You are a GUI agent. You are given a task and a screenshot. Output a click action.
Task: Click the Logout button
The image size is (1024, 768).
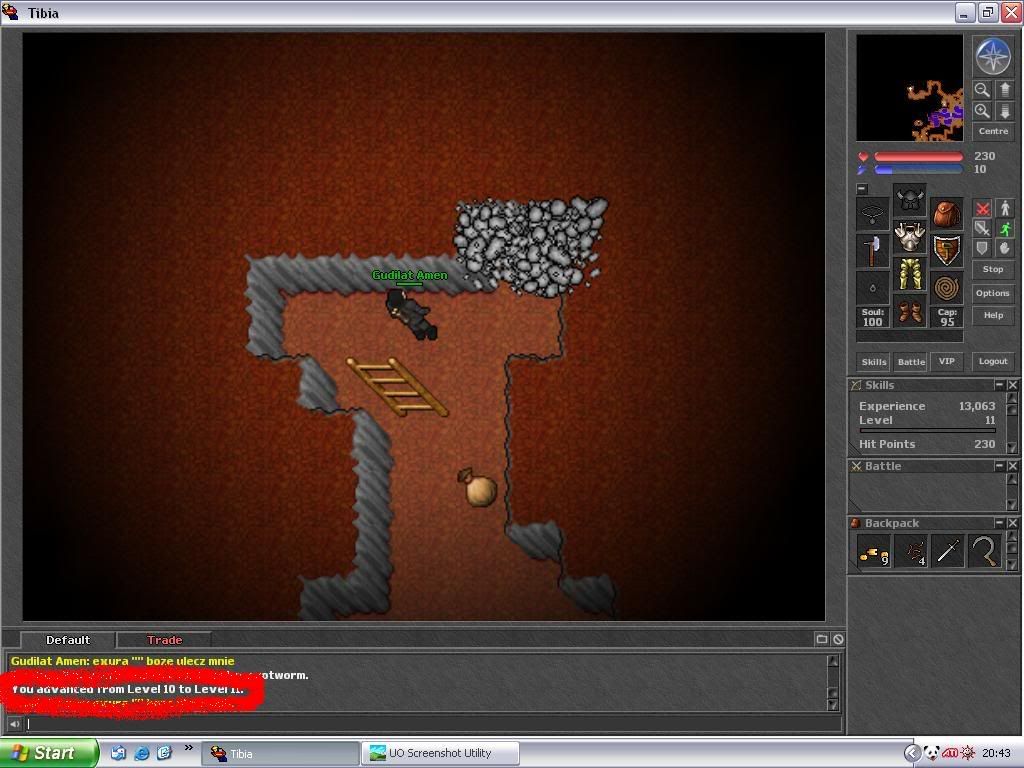(993, 362)
